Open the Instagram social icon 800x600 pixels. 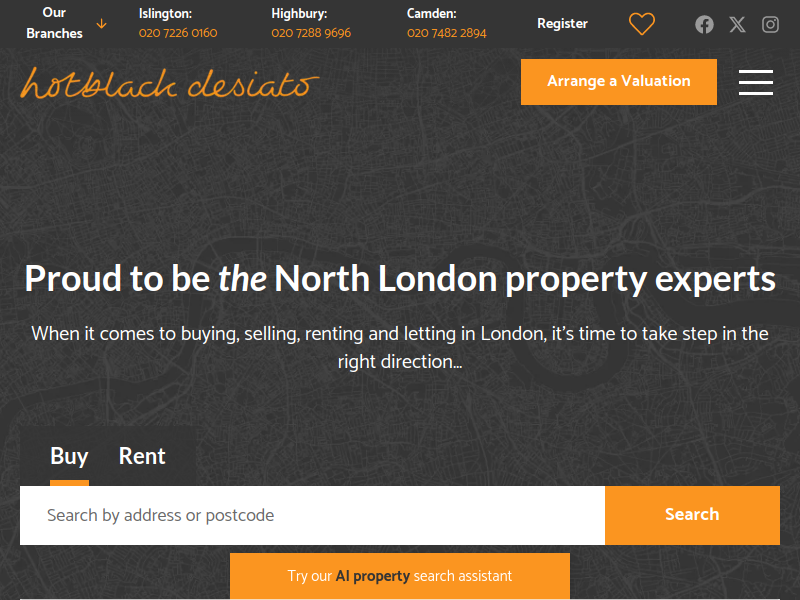point(770,24)
